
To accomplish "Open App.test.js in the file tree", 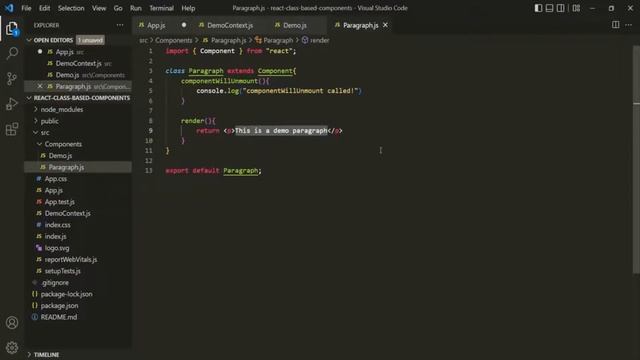I will point(60,202).
